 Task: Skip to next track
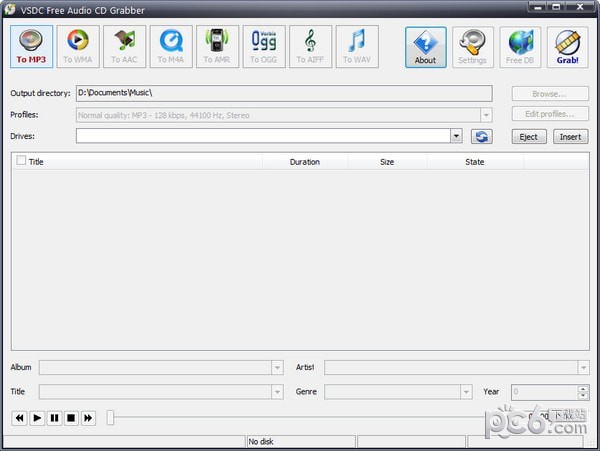point(88,418)
